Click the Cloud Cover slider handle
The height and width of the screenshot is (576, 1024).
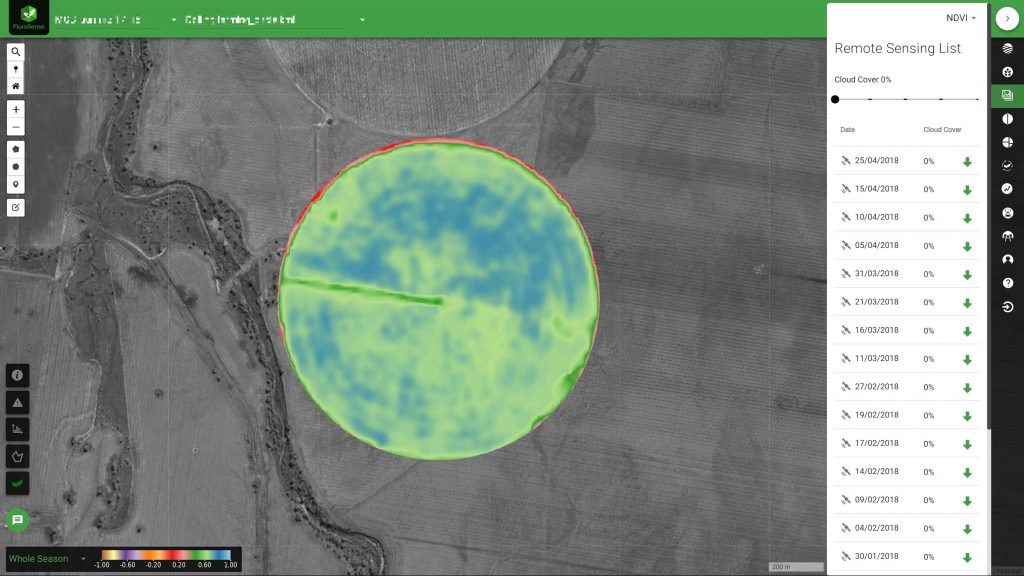click(x=835, y=99)
